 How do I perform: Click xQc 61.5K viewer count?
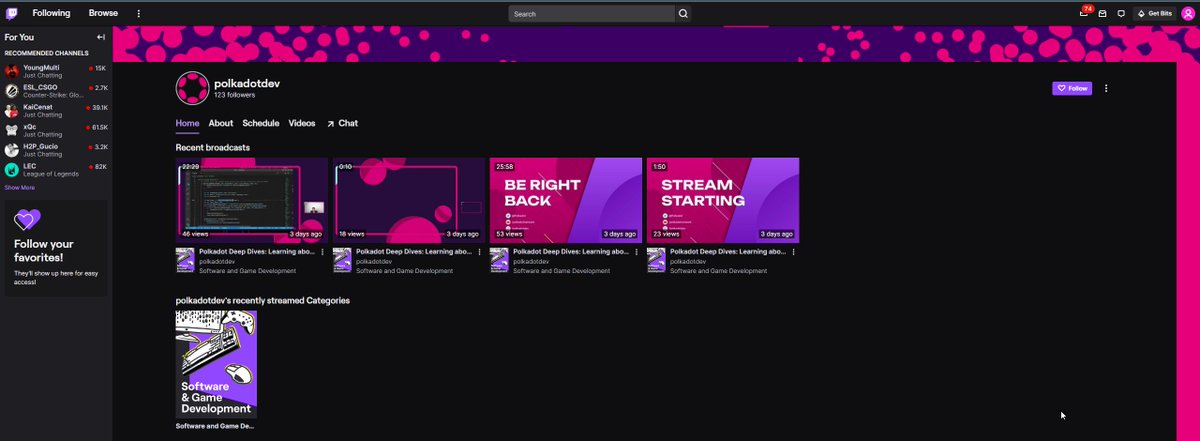(x=99, y=127)
